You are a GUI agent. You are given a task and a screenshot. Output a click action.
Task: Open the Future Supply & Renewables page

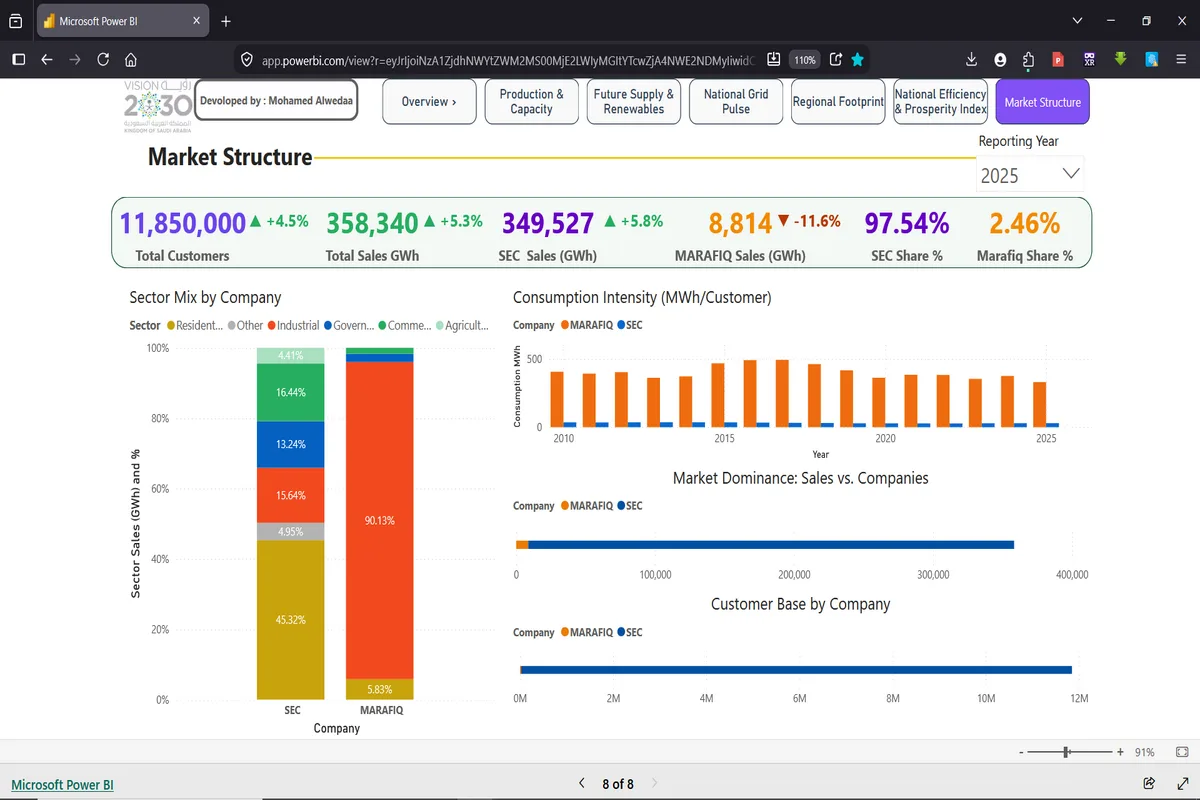(633, 102)
